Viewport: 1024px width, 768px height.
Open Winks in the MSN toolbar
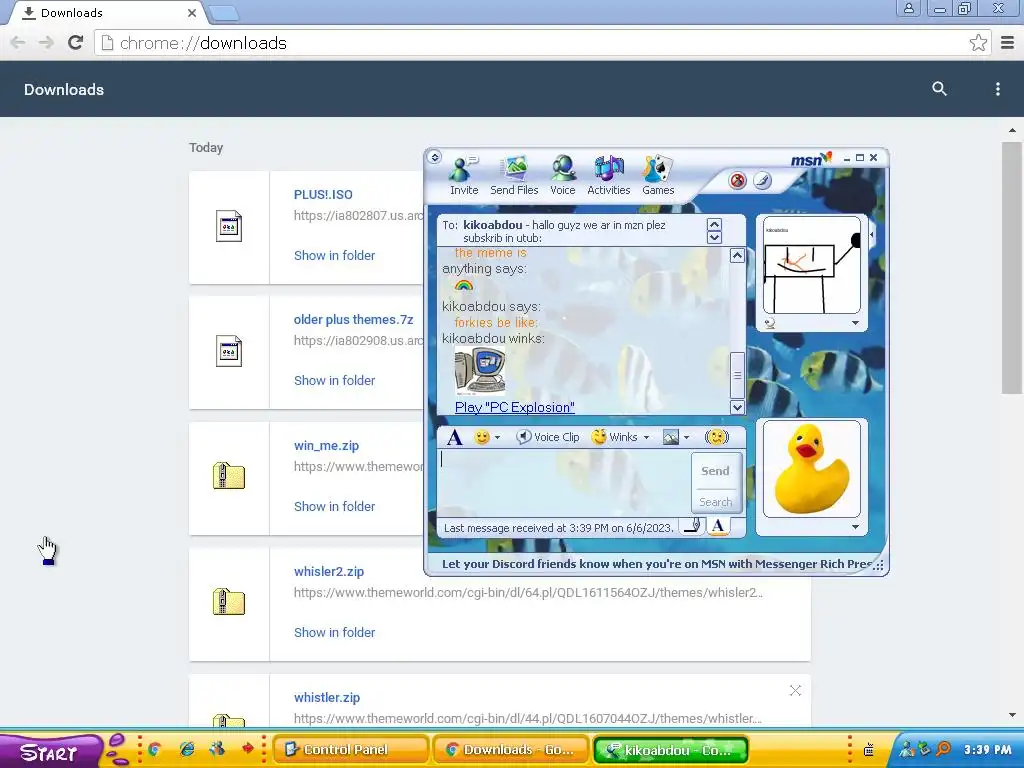(615, 437)
